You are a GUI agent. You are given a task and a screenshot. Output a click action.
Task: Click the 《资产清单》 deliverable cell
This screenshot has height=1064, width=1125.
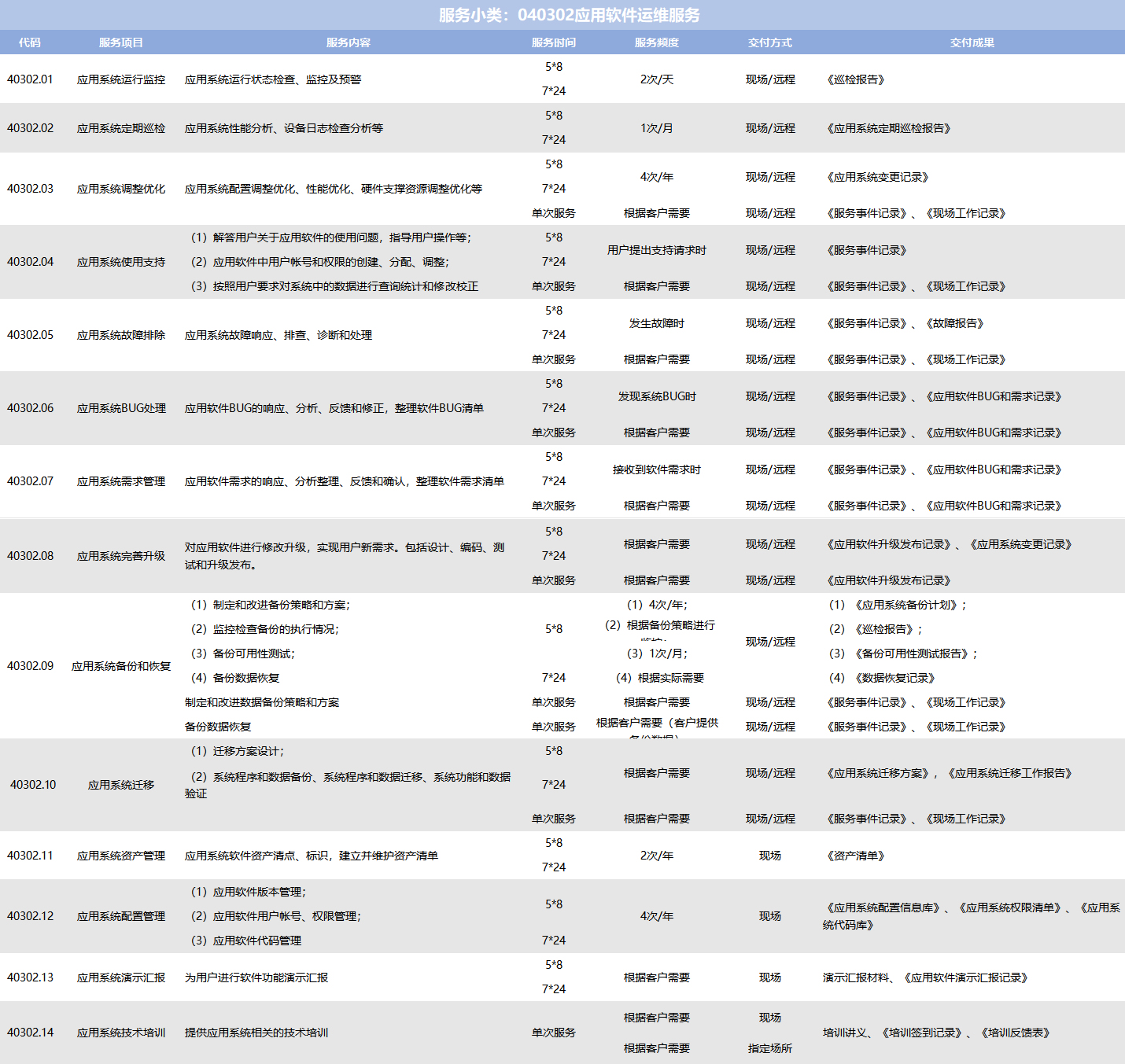pos(855,856)
